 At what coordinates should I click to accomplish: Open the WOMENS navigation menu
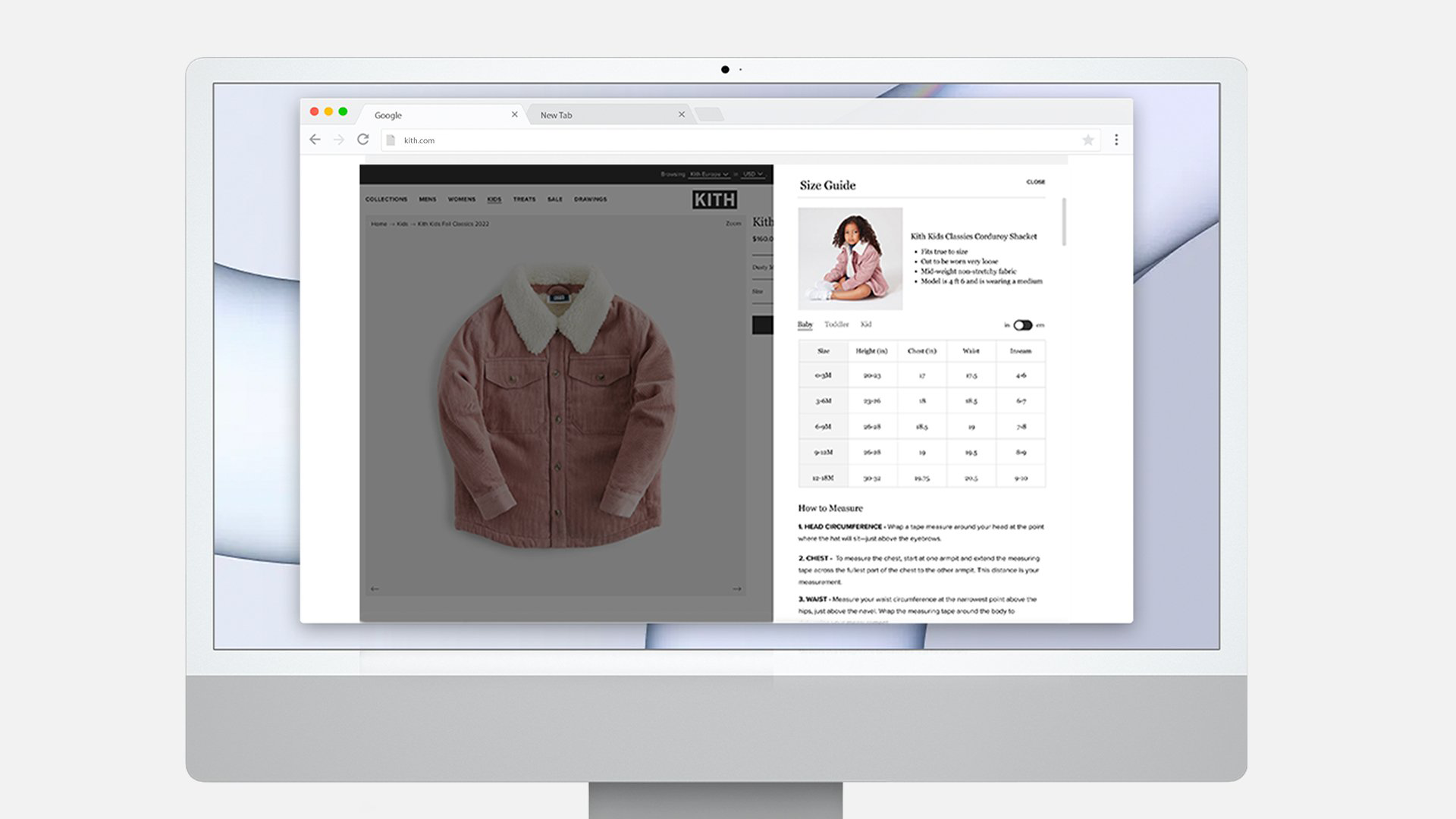coord(461,199)
